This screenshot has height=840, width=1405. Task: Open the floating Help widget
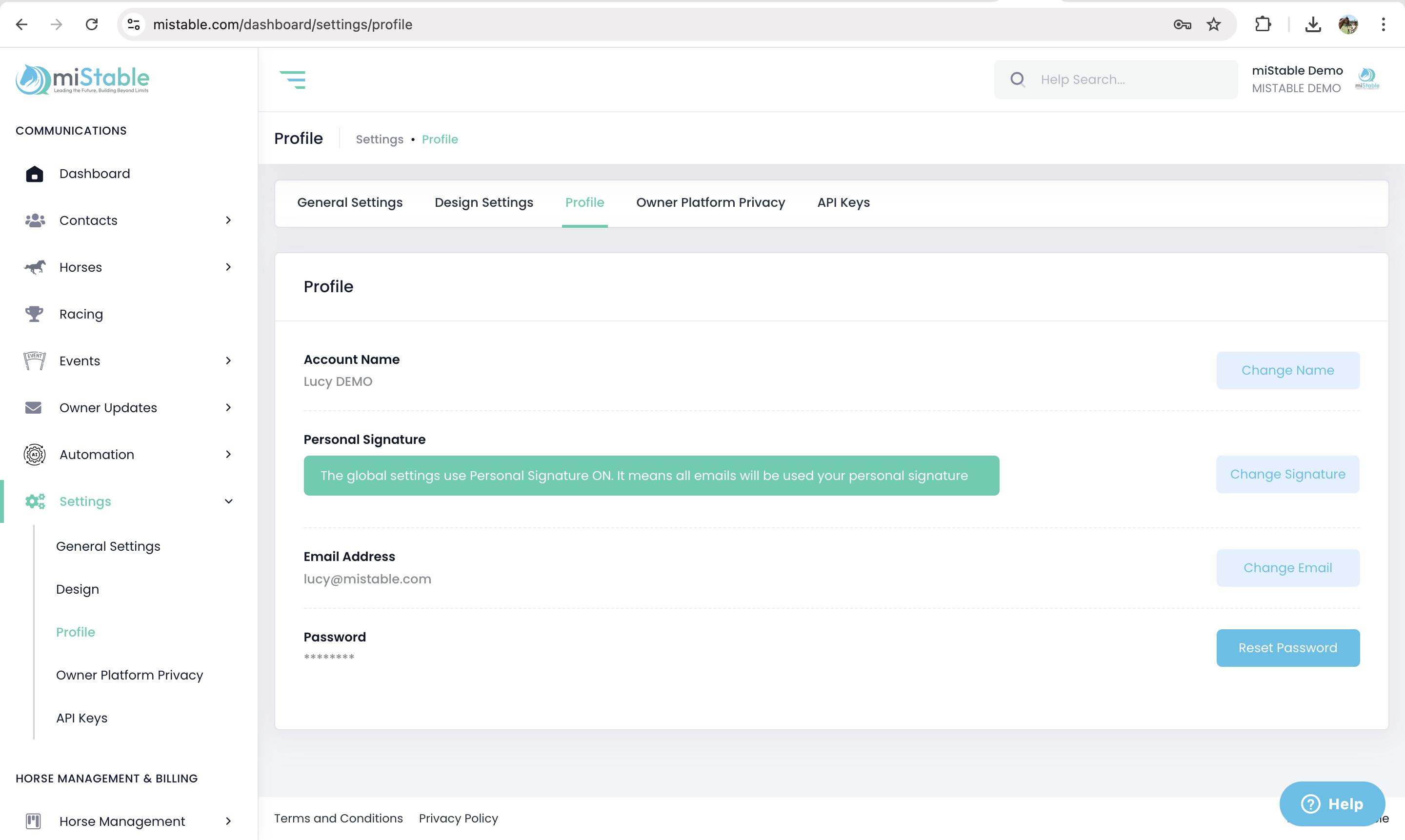coord(1331,803)
